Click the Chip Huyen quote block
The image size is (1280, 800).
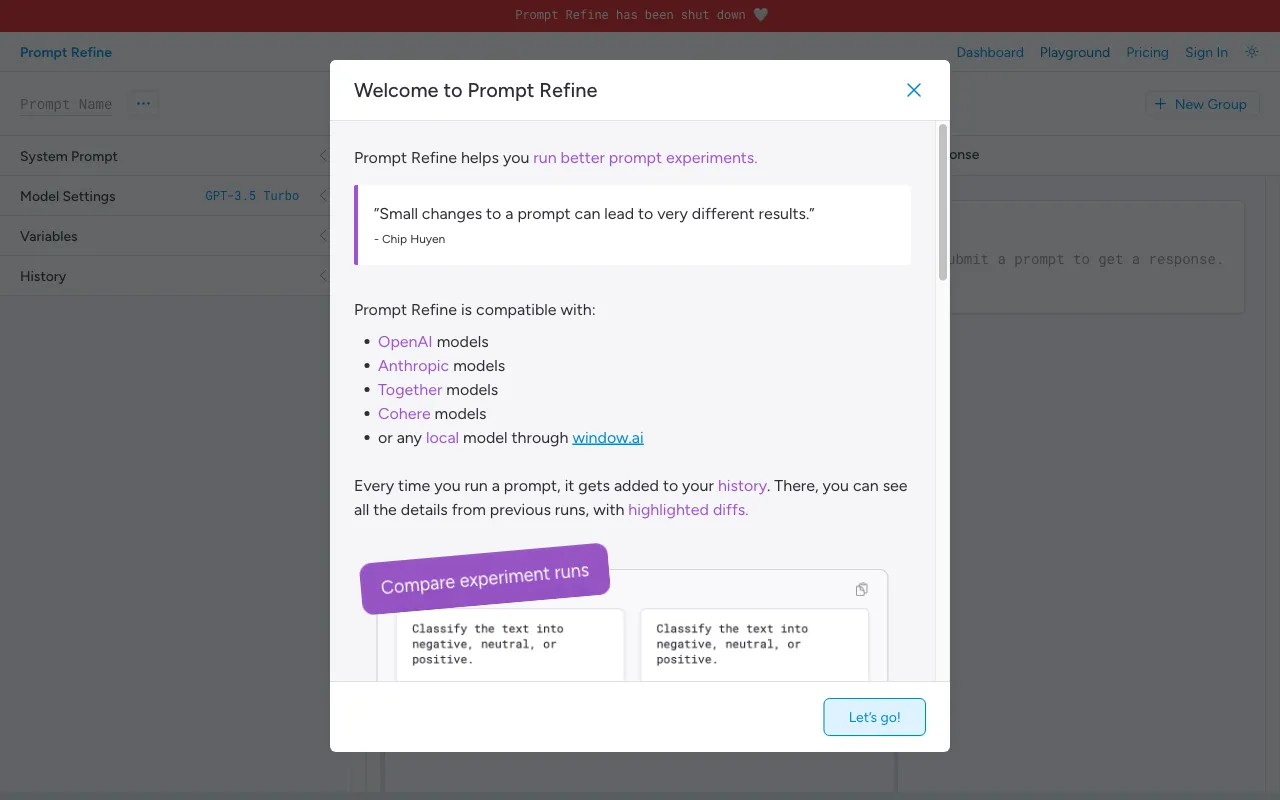632,225
